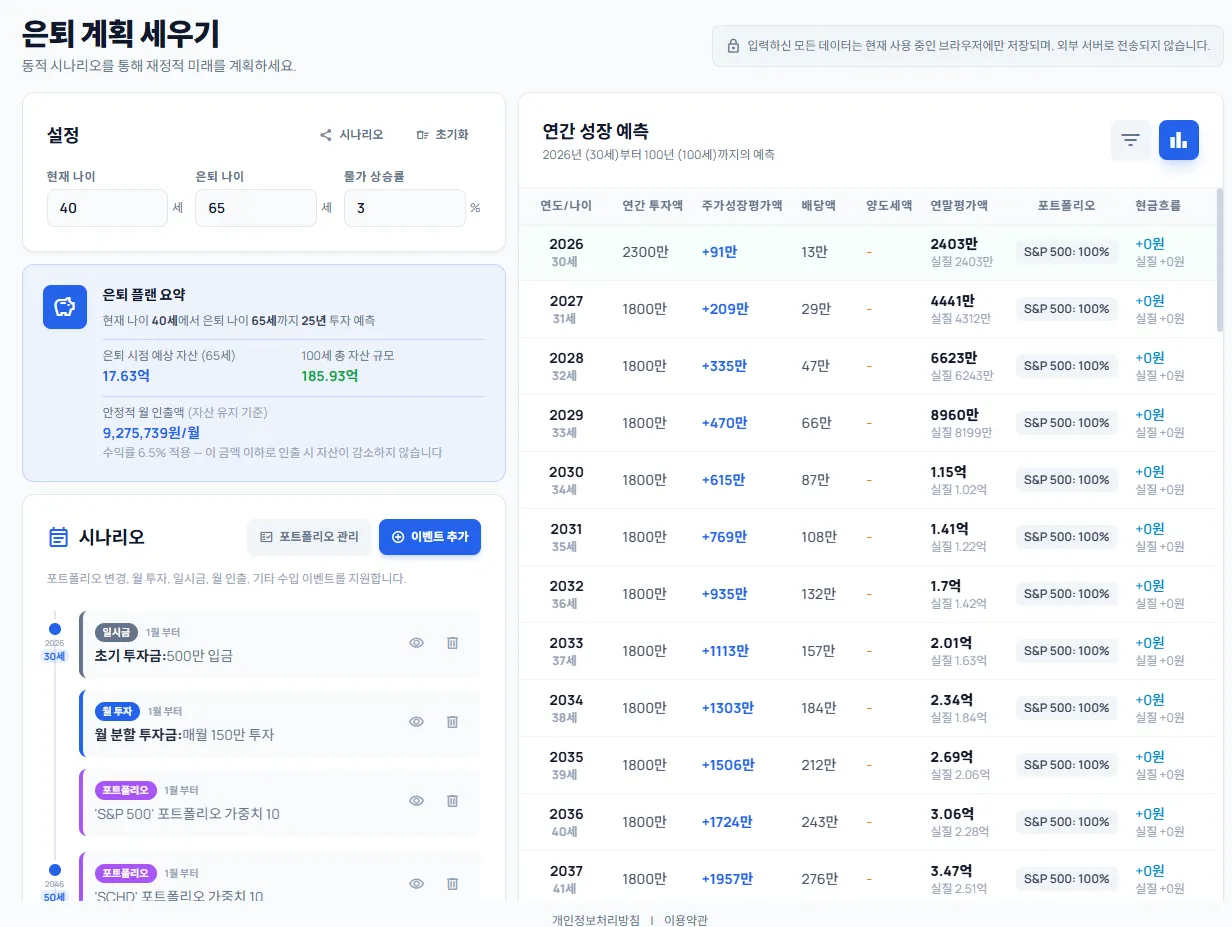Click the 주가성장평가액 column header
This screenshot has height=927, width=1232.
742,206
